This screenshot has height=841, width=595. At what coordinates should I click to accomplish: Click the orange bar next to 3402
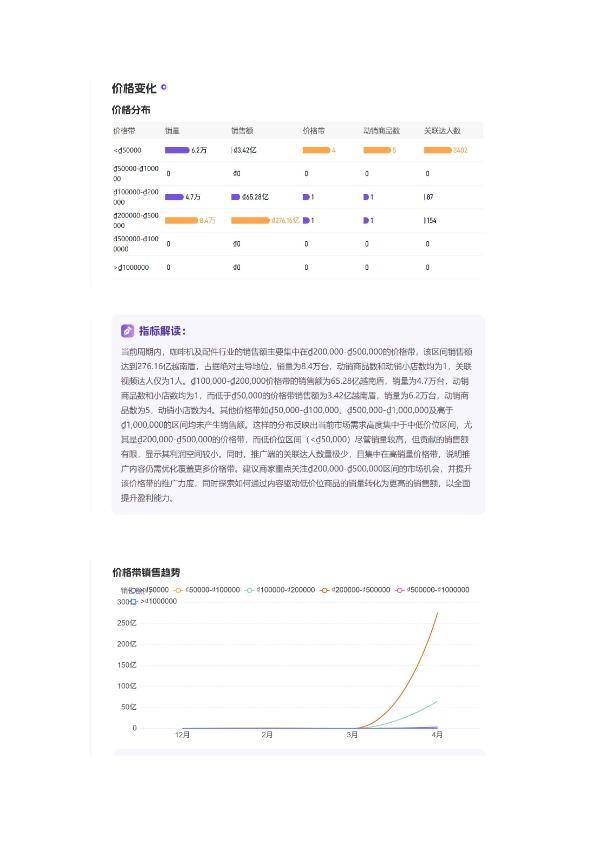coord(437,150)
